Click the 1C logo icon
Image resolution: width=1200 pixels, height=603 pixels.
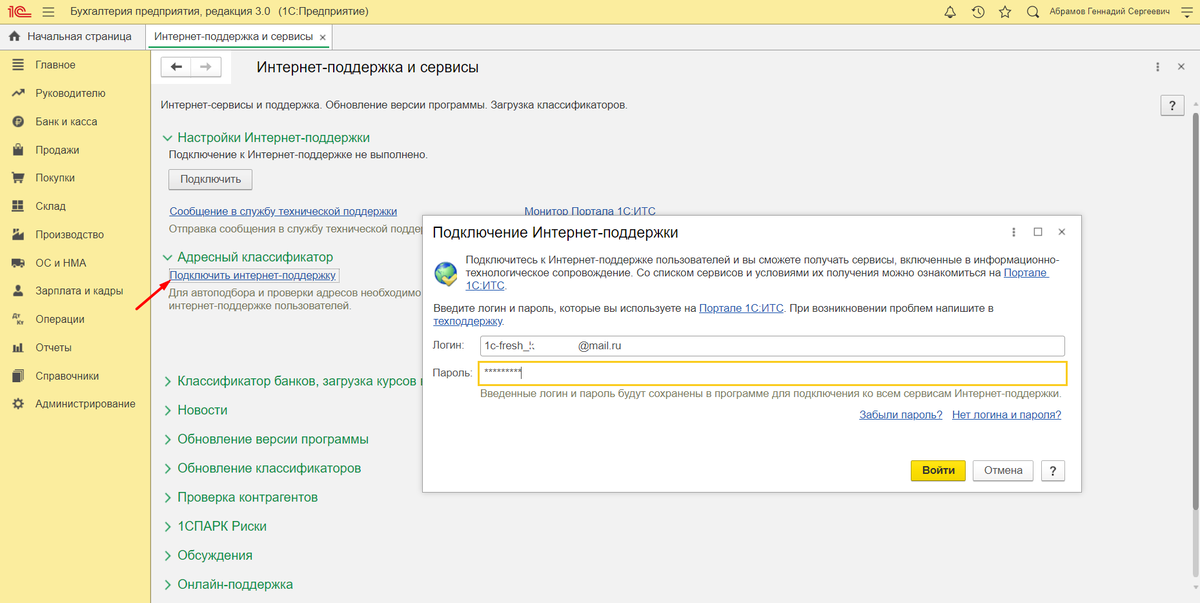pyautogui.click(x=18, y=12)
